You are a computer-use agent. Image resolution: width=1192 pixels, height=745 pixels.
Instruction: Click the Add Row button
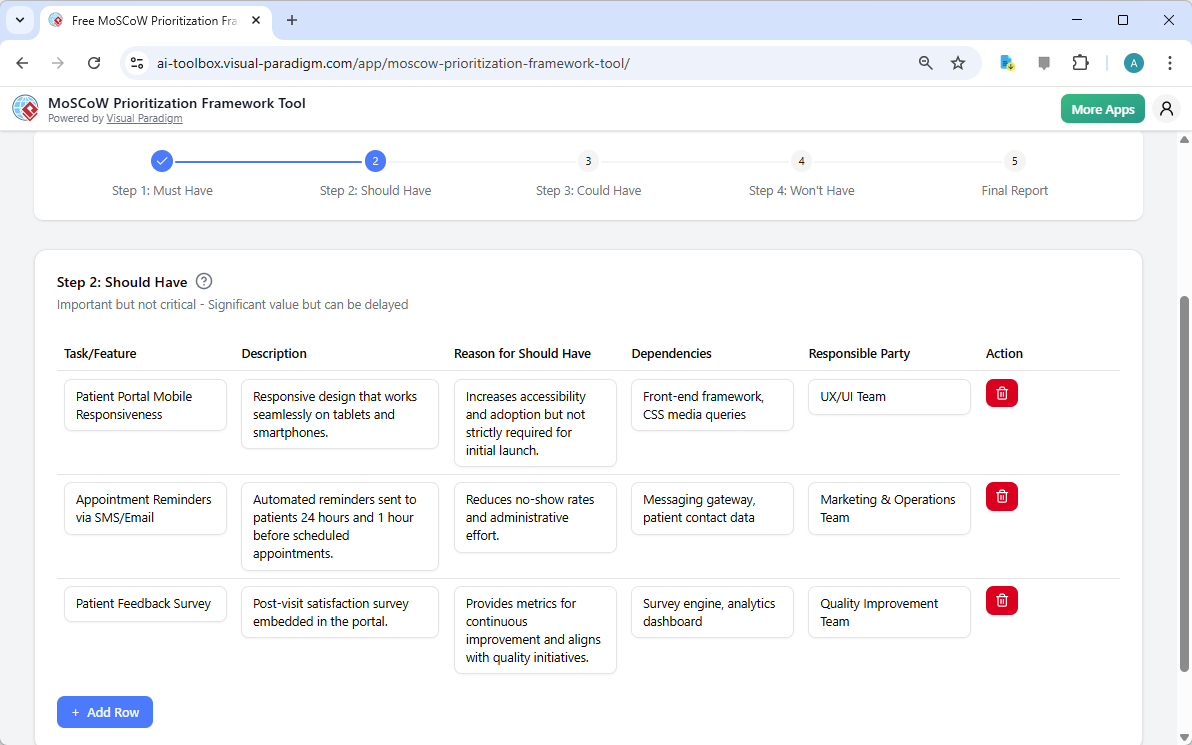104,712
